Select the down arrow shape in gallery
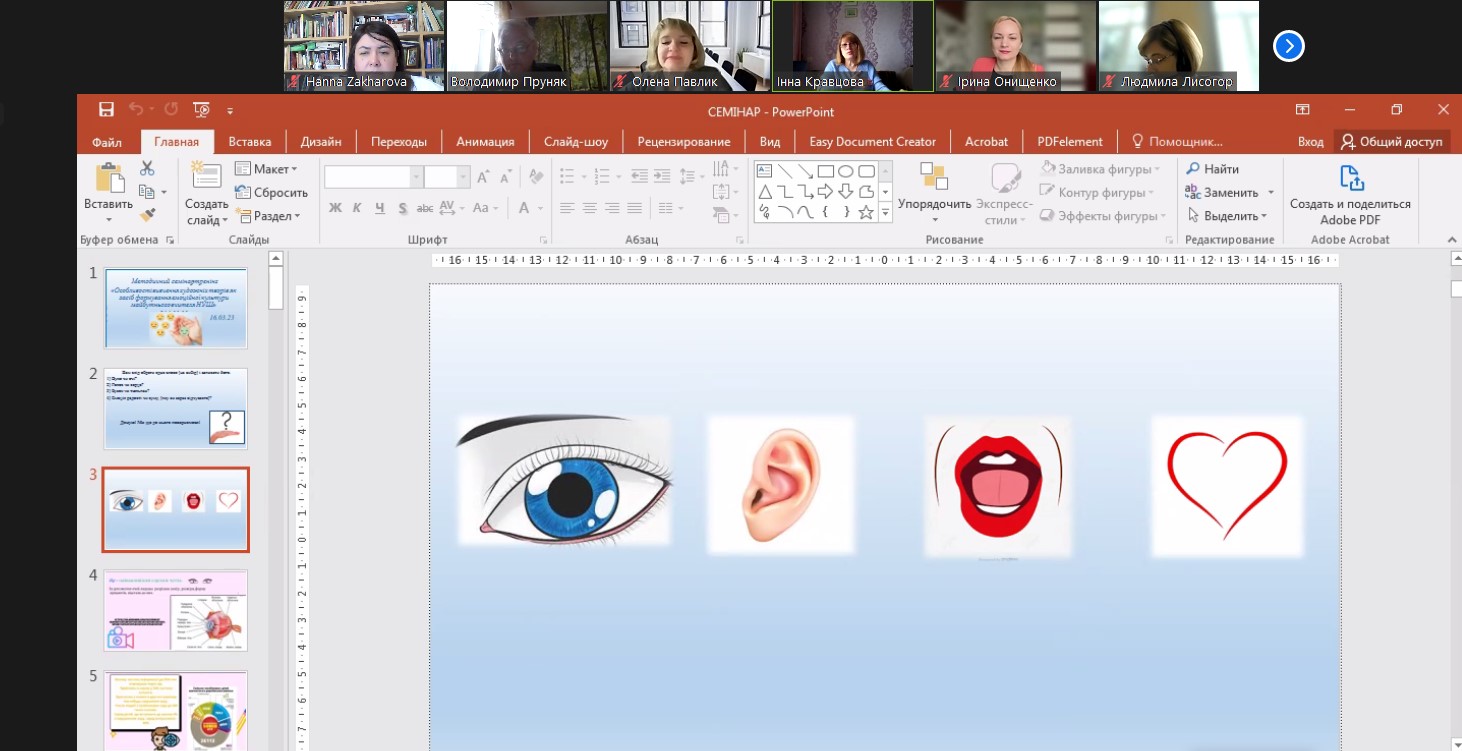1462x751 pixels. [846, 192]
